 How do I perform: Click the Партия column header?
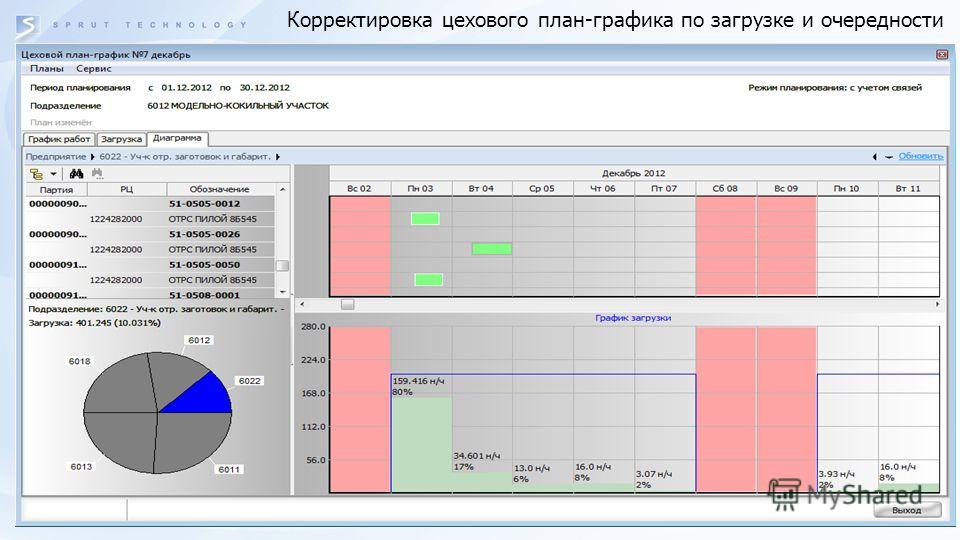(x=56, y=189)
